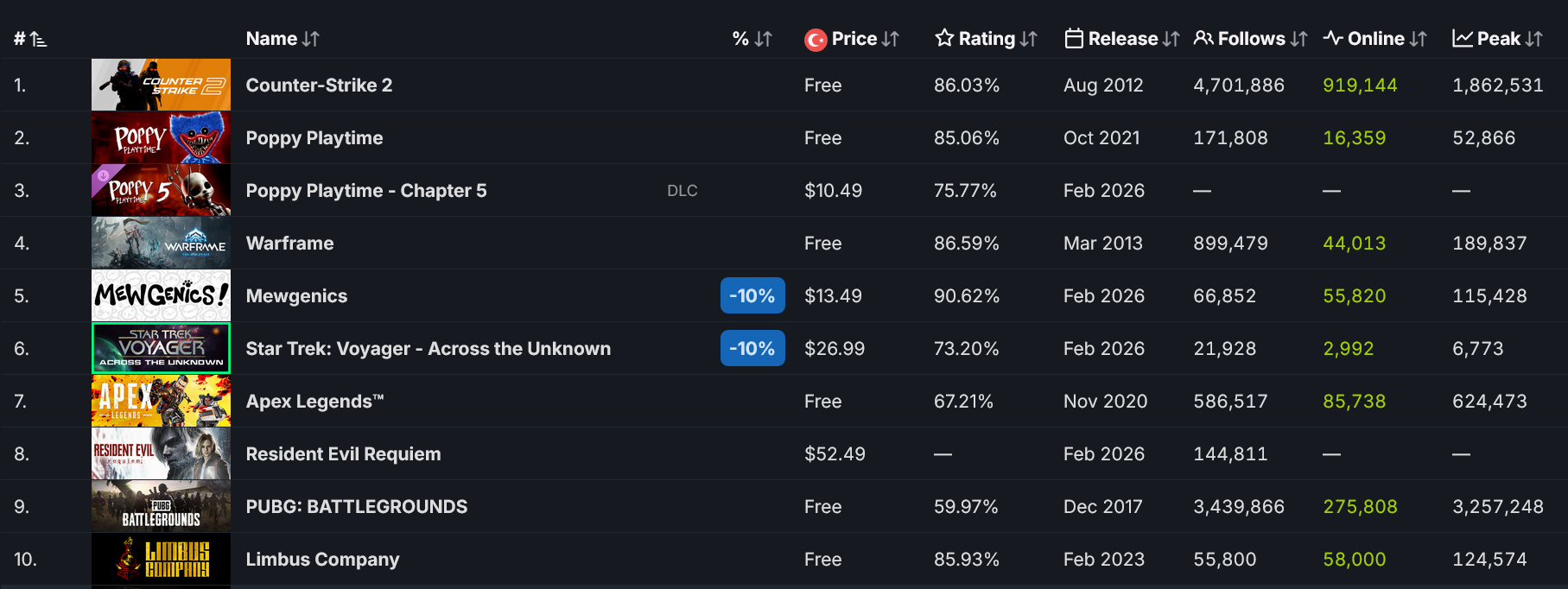Screen dimensions: 1568x589
Task: Sort the table by Name
Action: point(282,39)
